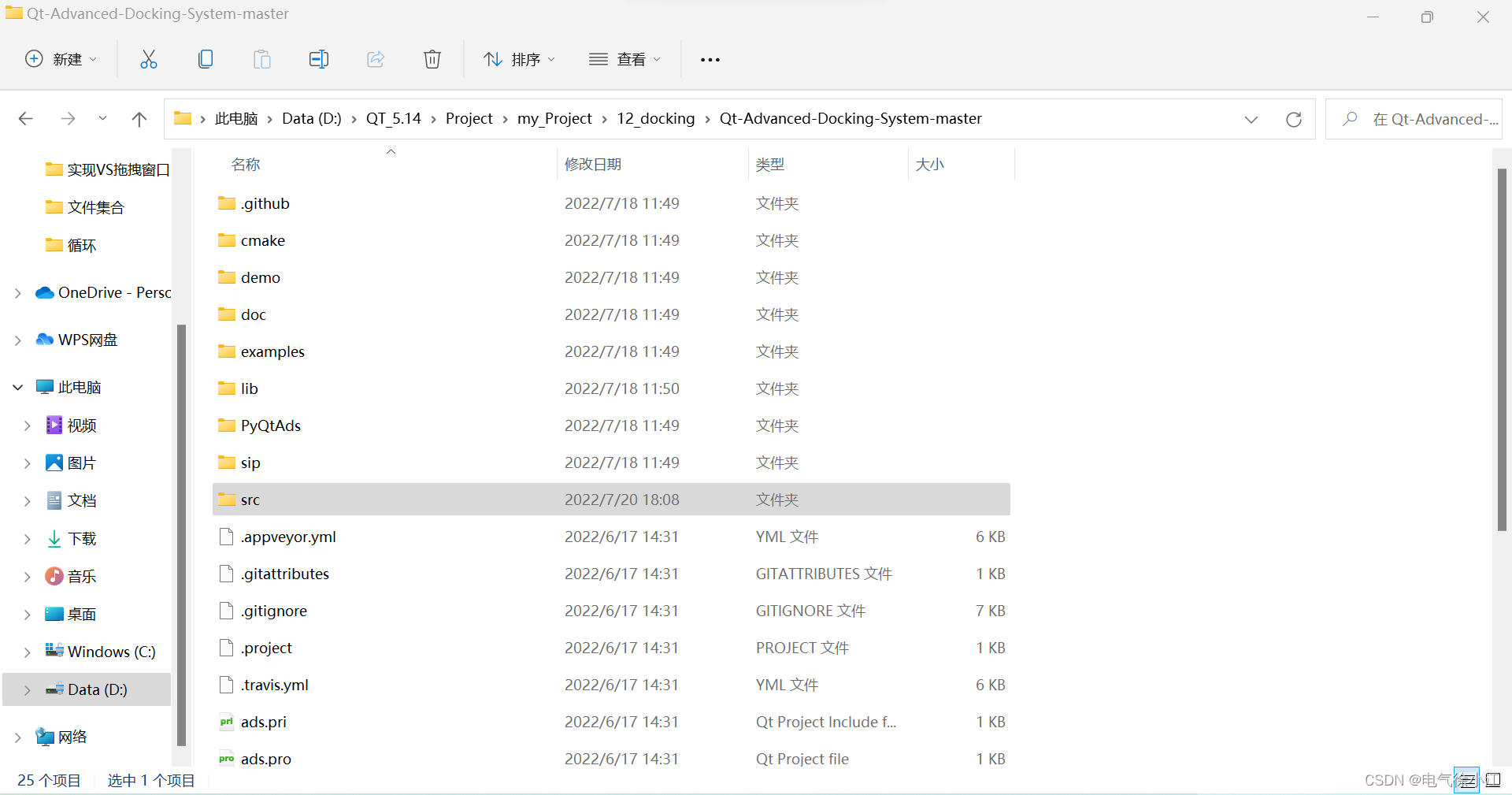This screenshot has width=1512, height=795.
Task: Navigate to 12_docking via breadcrumb
Action: [655, 118]
